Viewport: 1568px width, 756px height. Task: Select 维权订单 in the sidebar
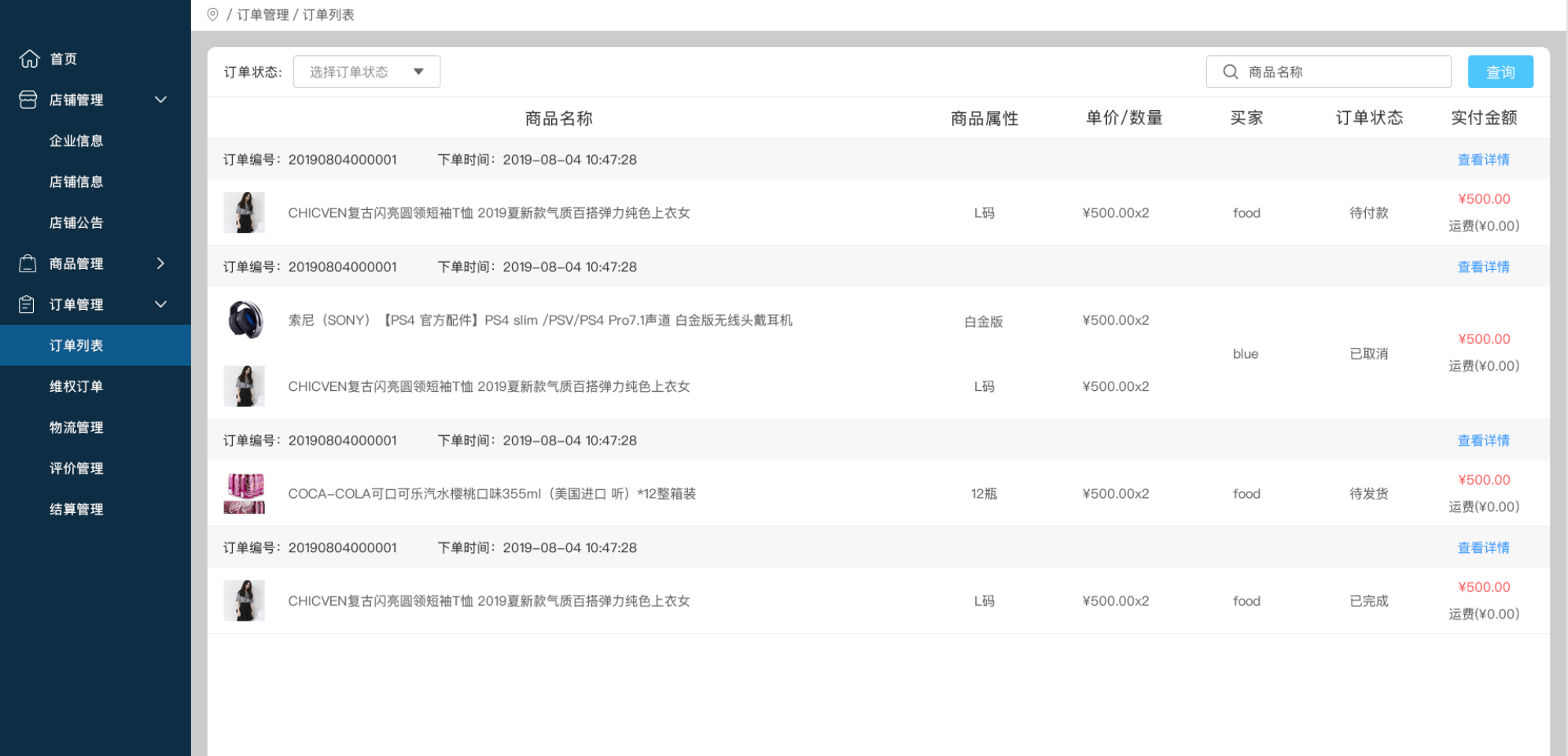click(76, 386)
